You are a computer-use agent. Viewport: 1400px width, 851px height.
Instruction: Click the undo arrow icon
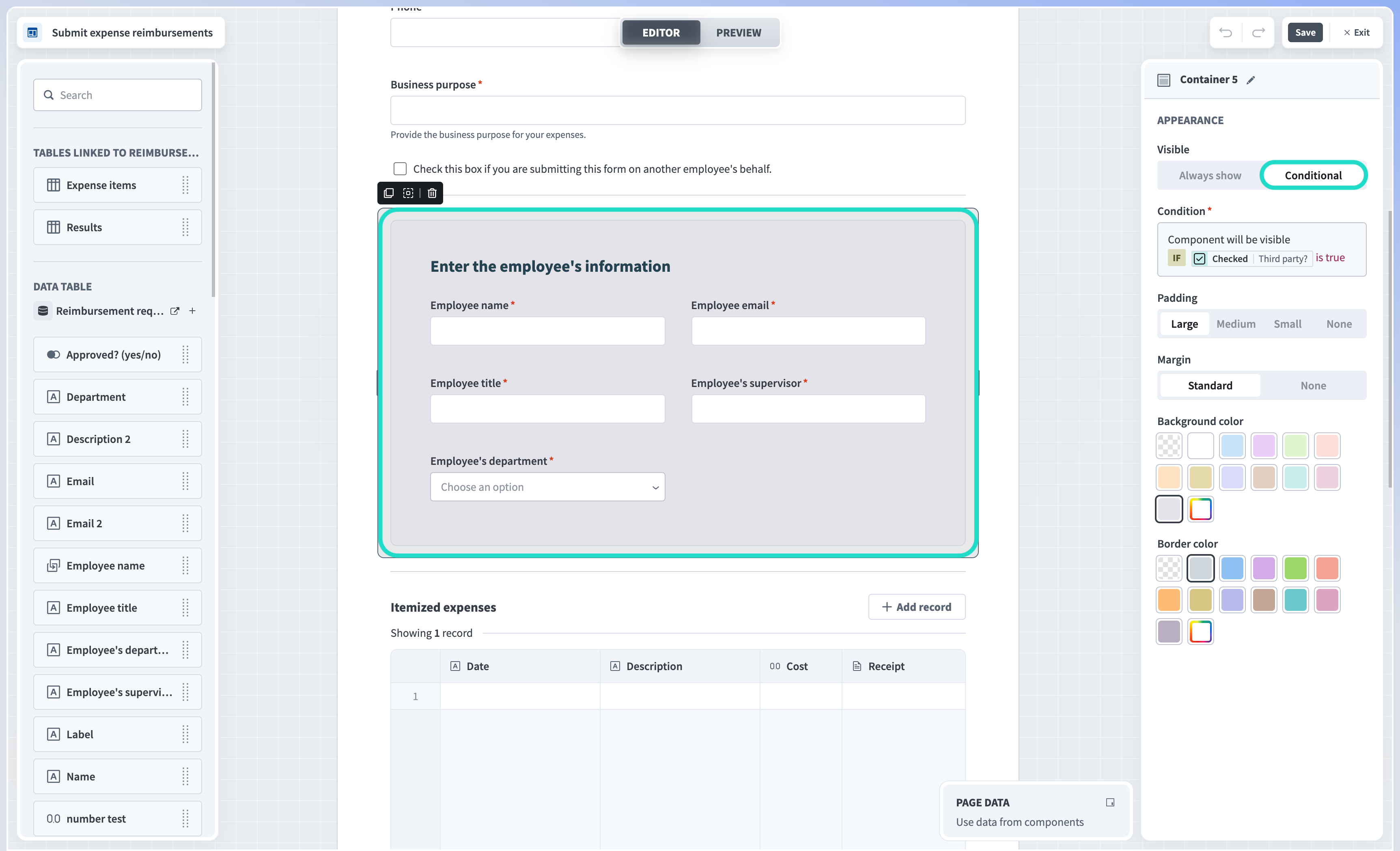click(x=1226, y=32)
